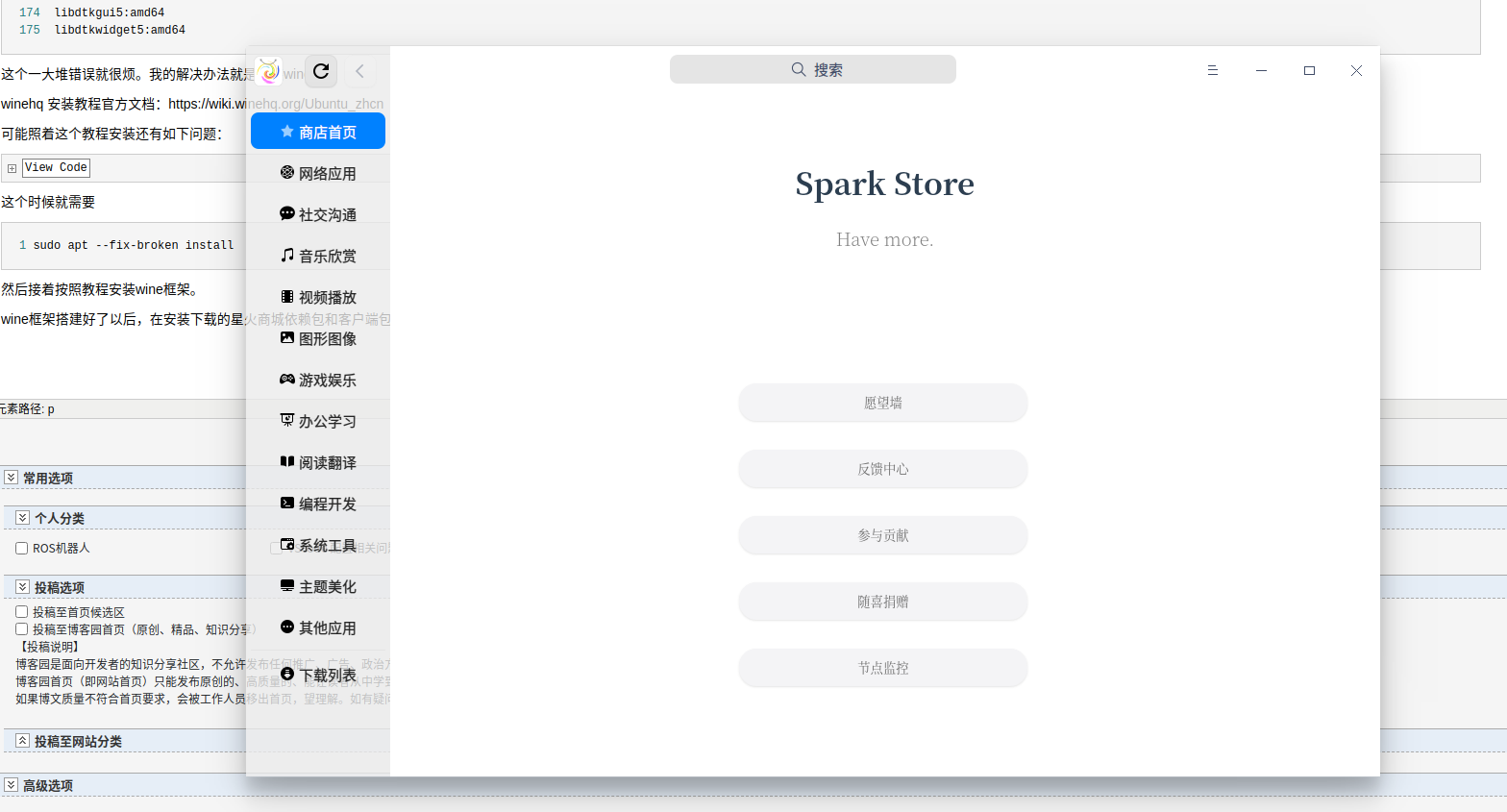This screenshot has width=1507, height=812.
Task: Minimize the Spark Store window
Action: [1261, 70]
